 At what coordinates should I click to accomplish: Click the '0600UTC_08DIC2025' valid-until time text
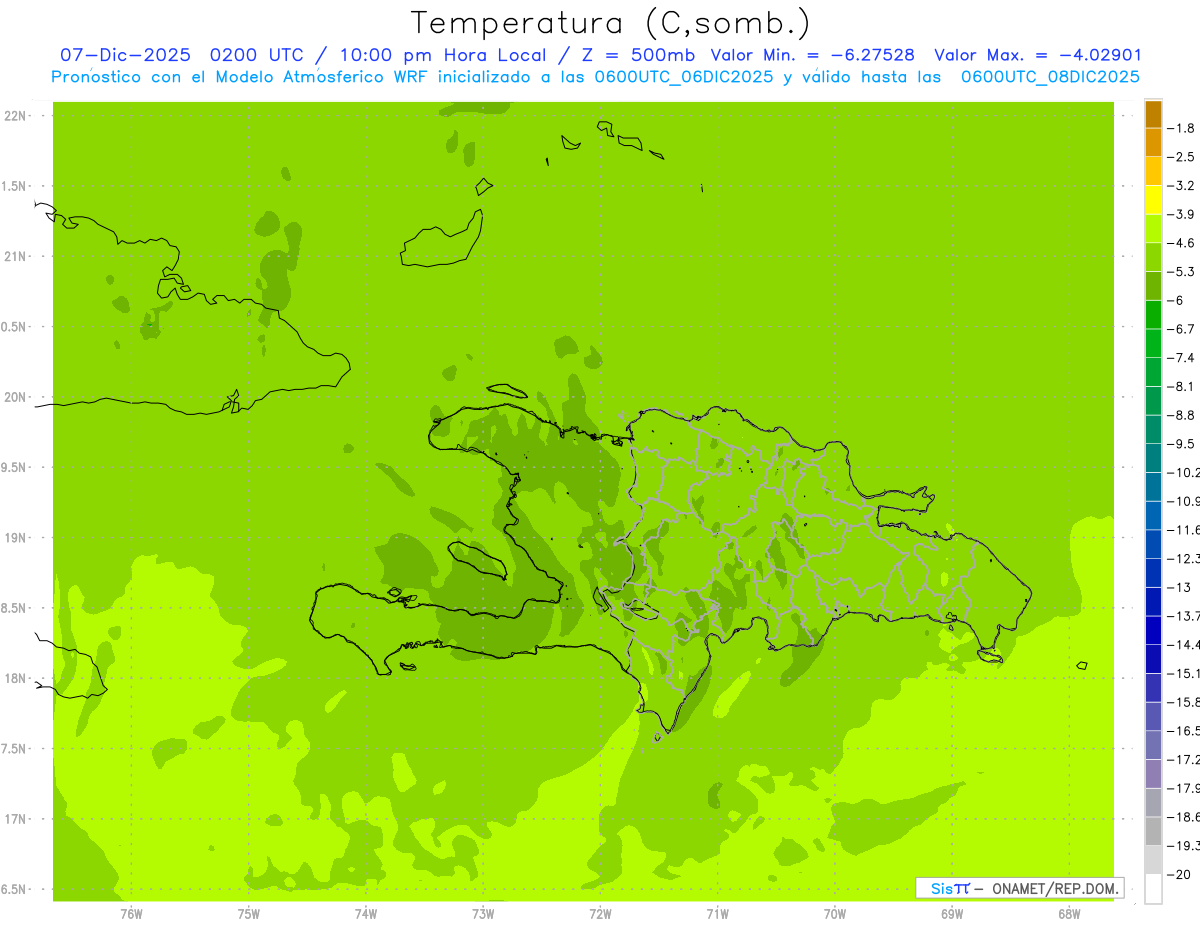coord(1050,77)
